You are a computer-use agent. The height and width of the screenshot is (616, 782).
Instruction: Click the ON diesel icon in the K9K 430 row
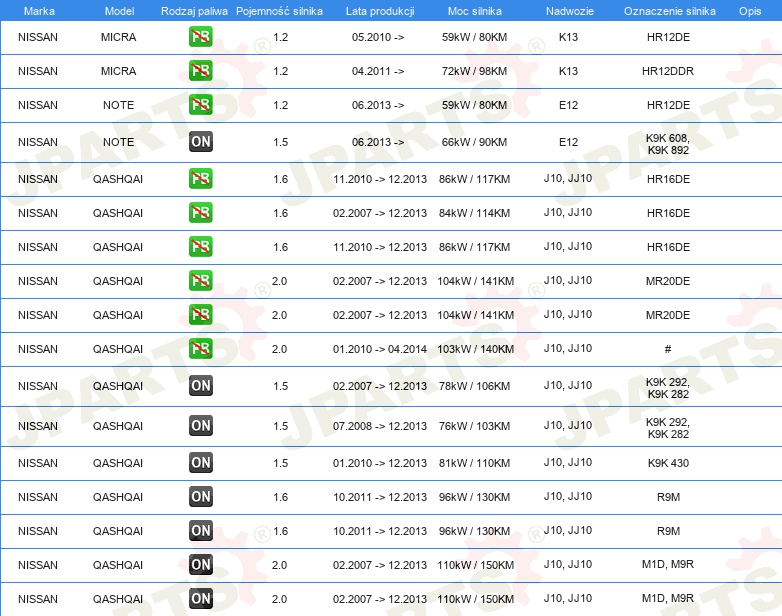[200, 463]
